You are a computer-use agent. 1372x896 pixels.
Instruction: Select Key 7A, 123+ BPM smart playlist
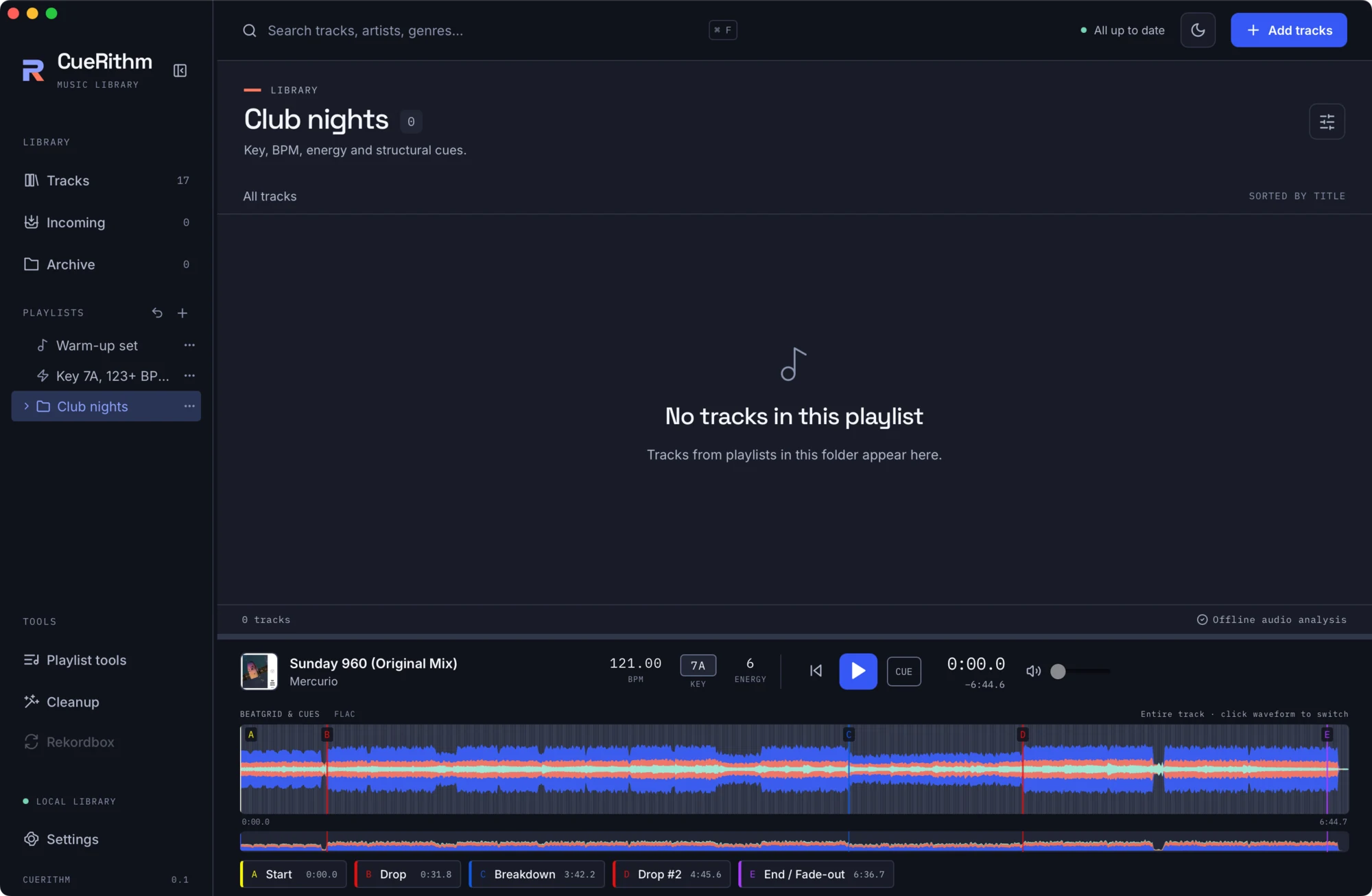click(103, 376)
